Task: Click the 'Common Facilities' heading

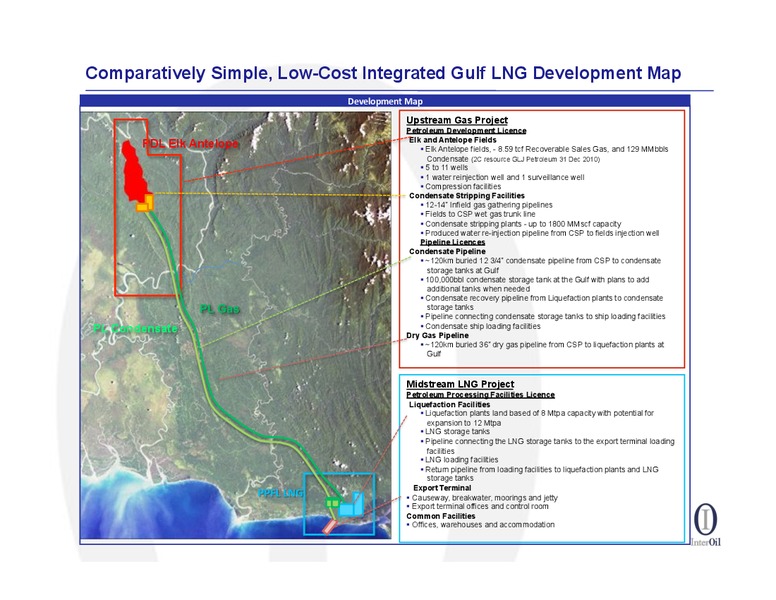Action: (x=441, y=516)
